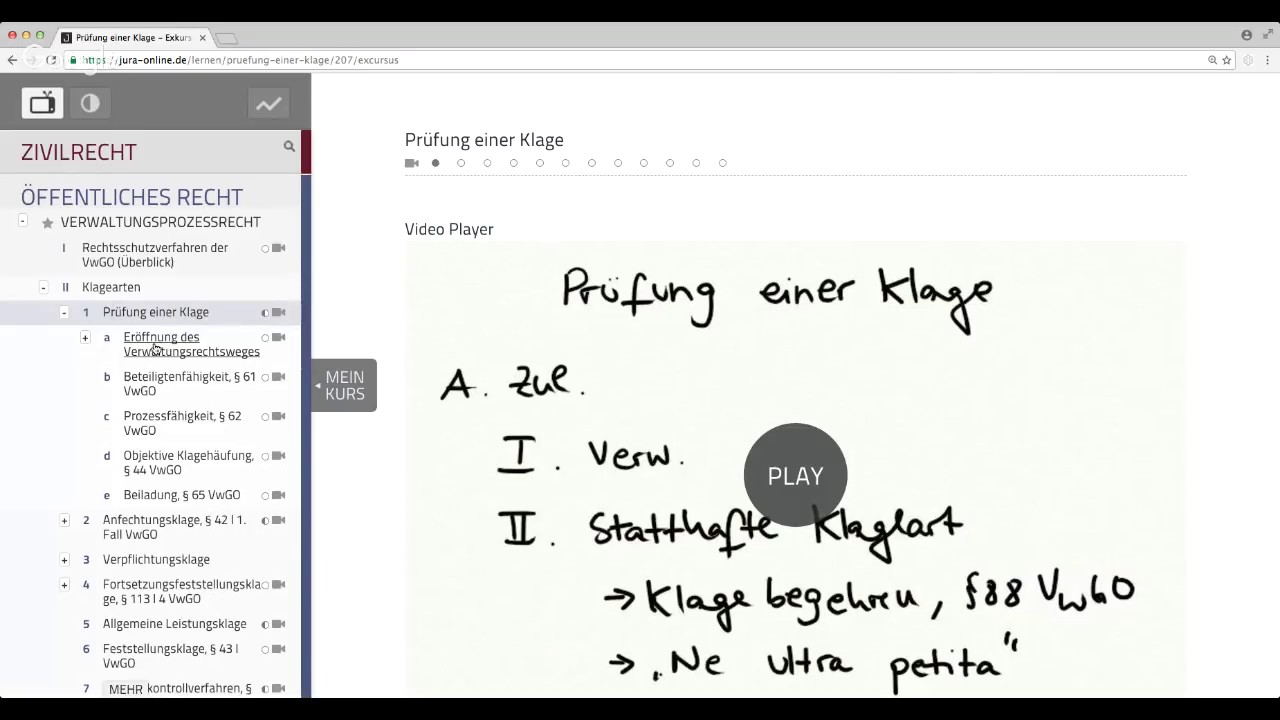Click video camera icon for Anfechtungsklage
1280x720 pixels.
tap(279, 520)
